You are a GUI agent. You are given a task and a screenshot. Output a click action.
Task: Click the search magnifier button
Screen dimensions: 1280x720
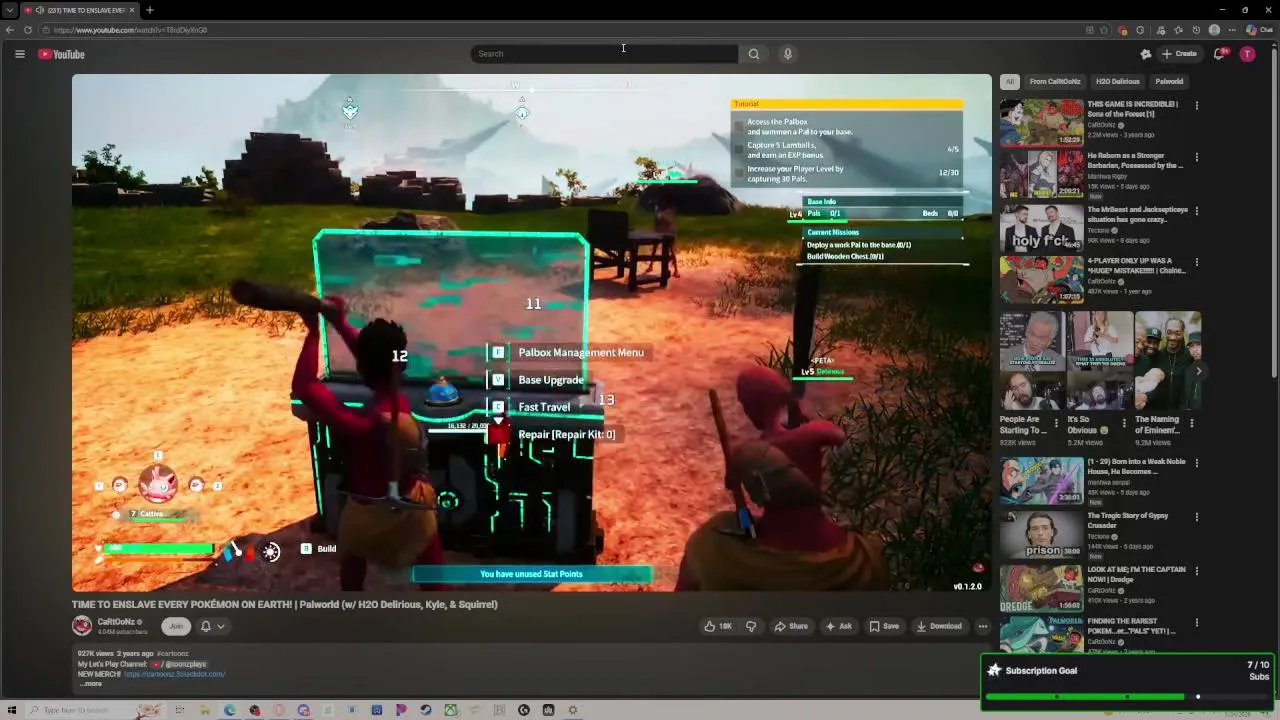pos(754,54)
